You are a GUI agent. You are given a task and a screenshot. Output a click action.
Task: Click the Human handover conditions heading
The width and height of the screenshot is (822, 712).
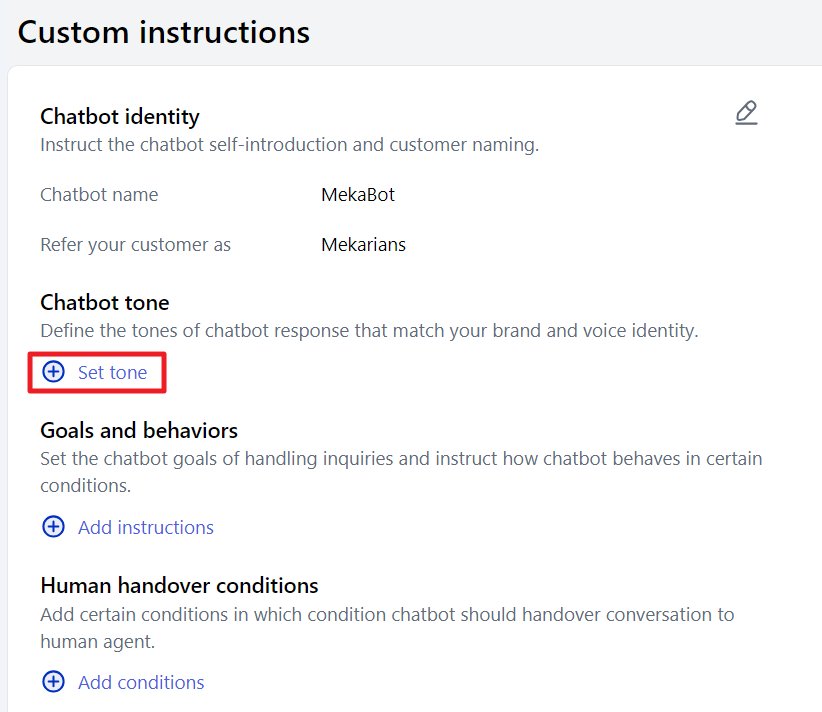tap(179, 585)
